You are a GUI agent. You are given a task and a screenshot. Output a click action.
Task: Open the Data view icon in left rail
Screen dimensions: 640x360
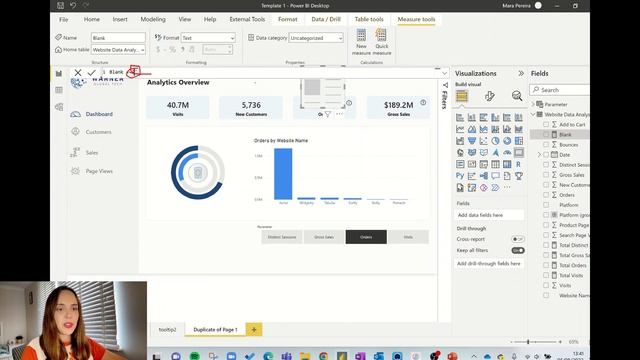click(59, 90)
